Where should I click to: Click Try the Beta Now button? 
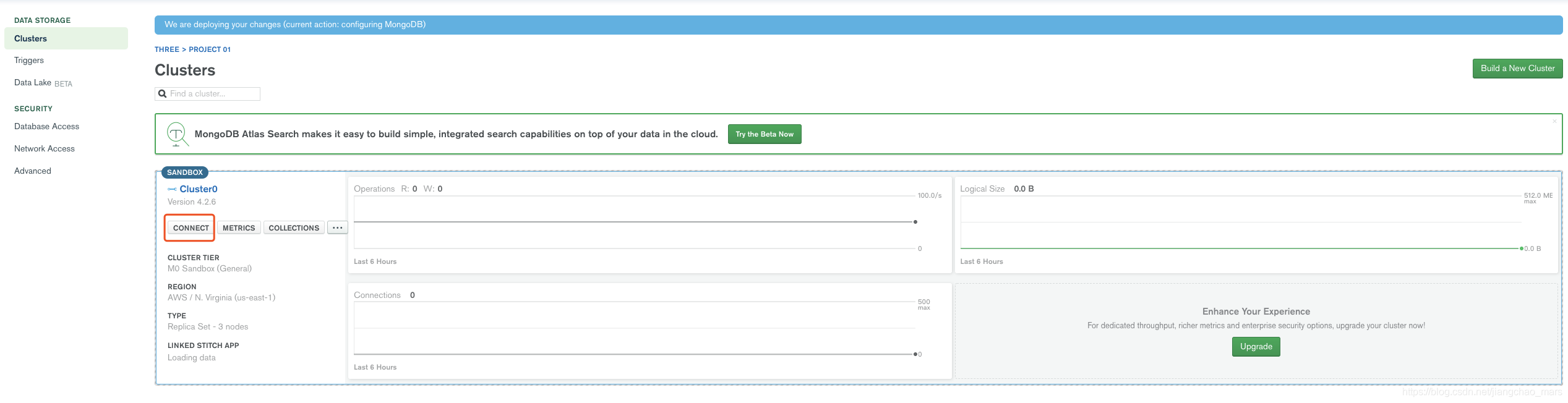[765, 134]
